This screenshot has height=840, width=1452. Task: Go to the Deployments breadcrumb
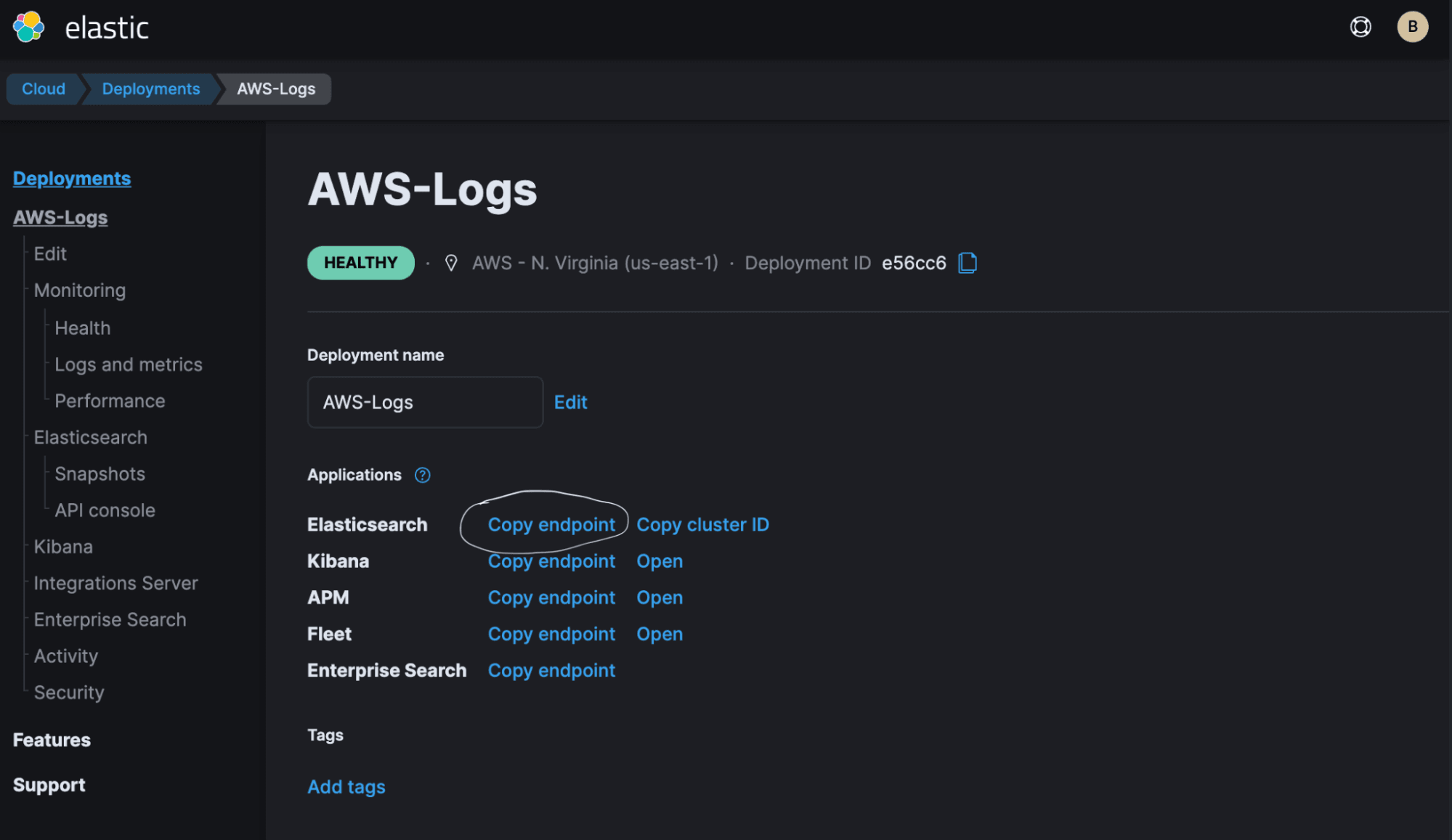(x=150, y=89)
